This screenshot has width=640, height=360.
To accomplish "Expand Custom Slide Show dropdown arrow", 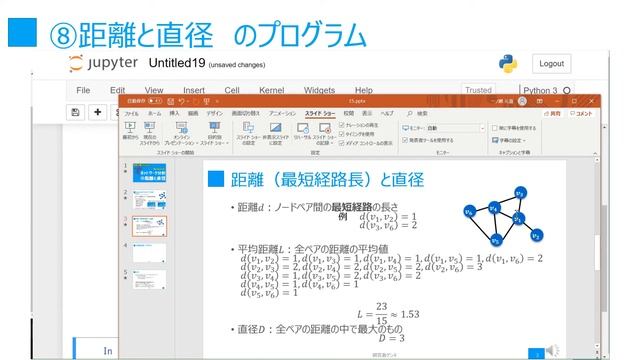I will click(227, 143).
